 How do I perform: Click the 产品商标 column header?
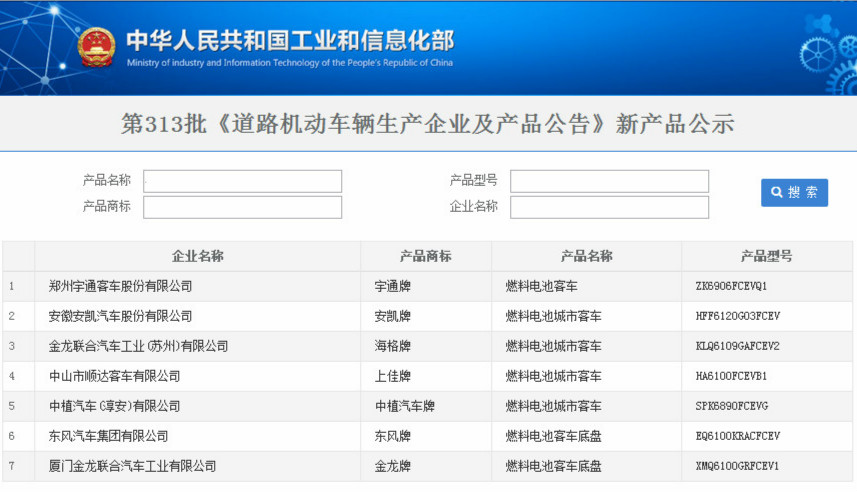[x=425, y=256]
